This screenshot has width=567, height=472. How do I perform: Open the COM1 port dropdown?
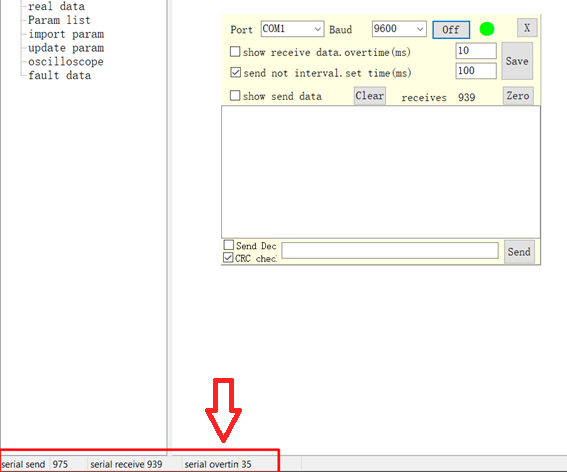point(292,29)
